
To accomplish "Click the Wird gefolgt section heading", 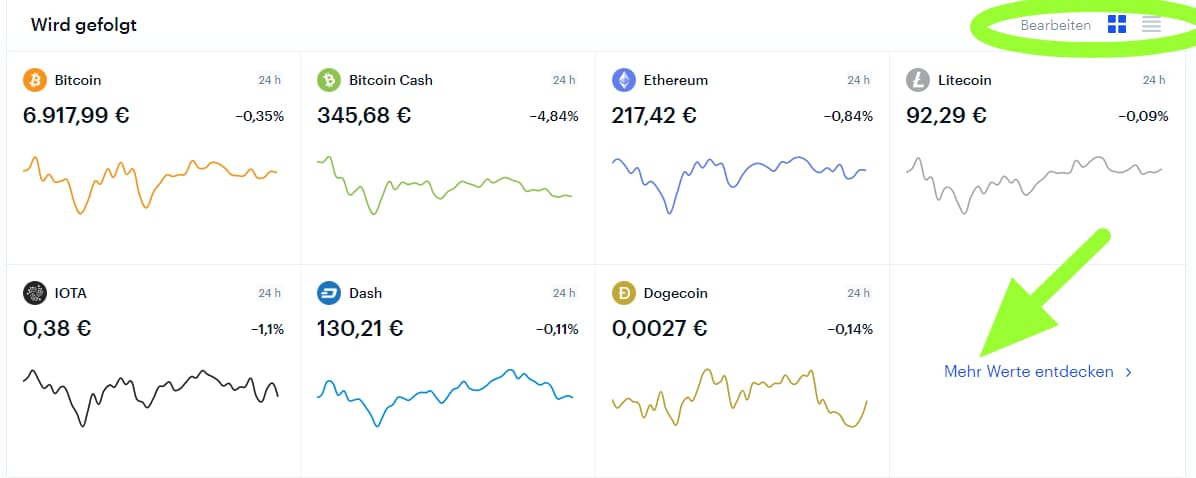I will [83, 25].
